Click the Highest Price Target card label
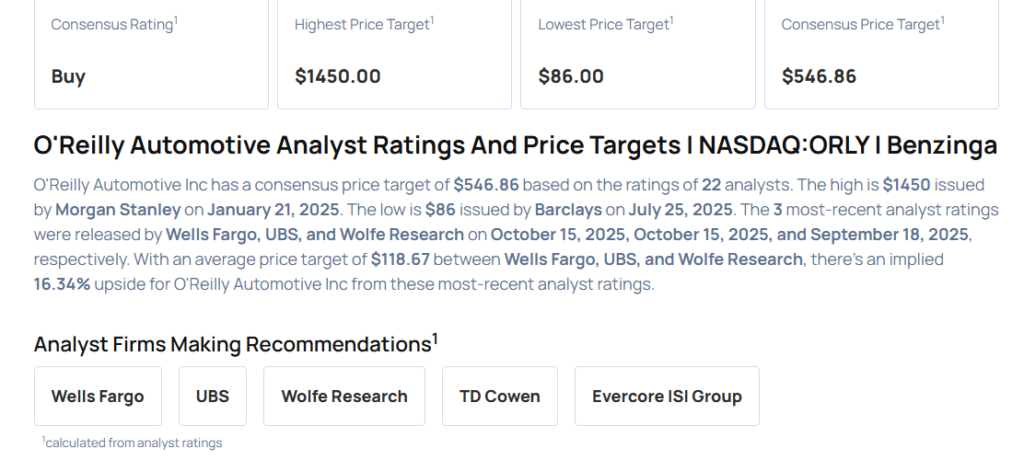The image size is (1024, 460). point(363,23)
